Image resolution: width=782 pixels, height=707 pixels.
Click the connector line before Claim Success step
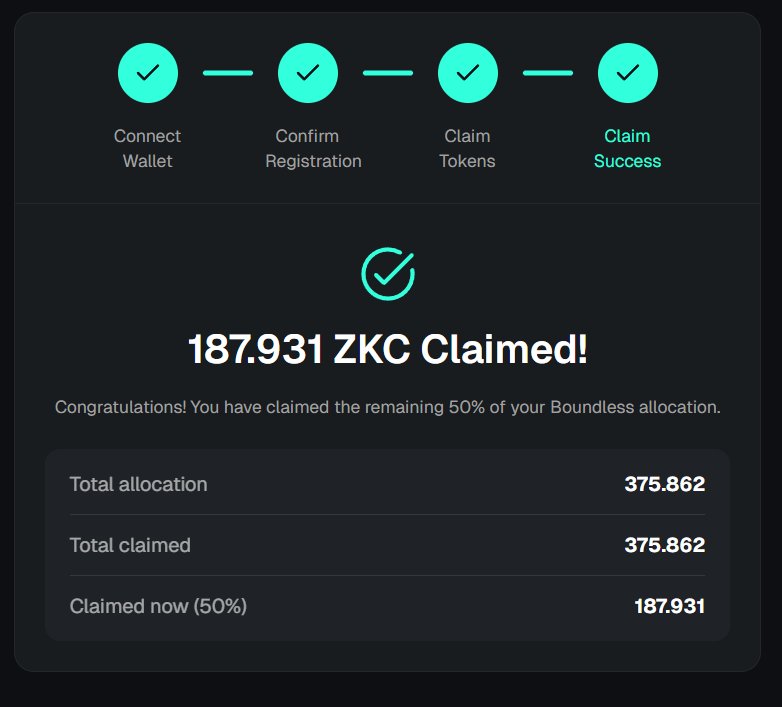click(548, 73)
